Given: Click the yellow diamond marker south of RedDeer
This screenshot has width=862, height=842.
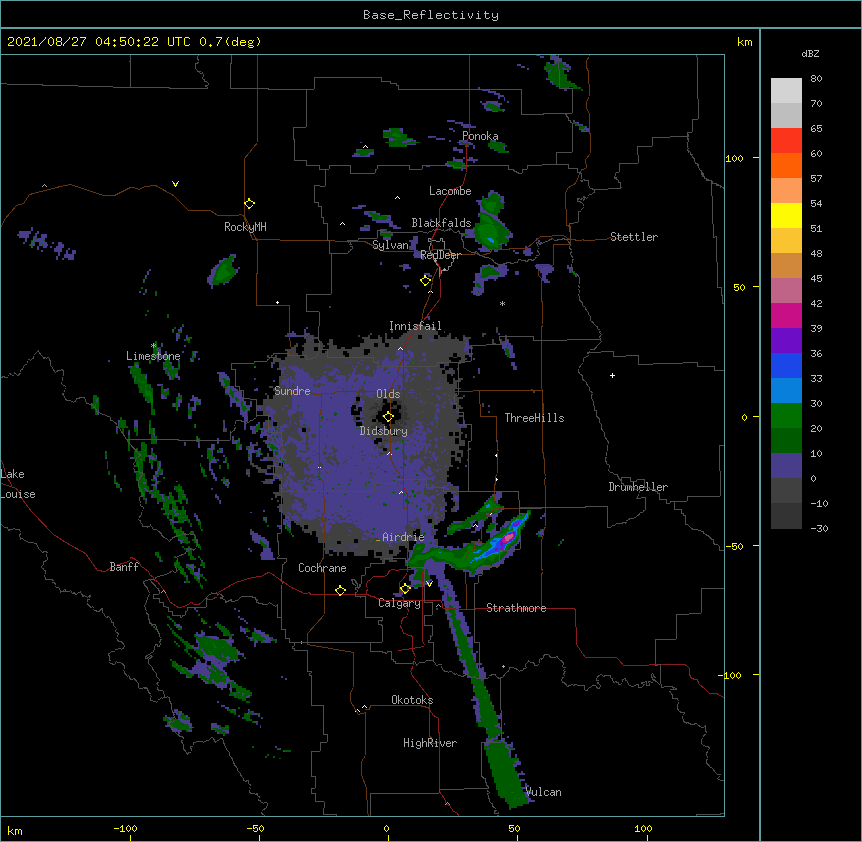Looking at the screenshot, I should tap(425, 280).
